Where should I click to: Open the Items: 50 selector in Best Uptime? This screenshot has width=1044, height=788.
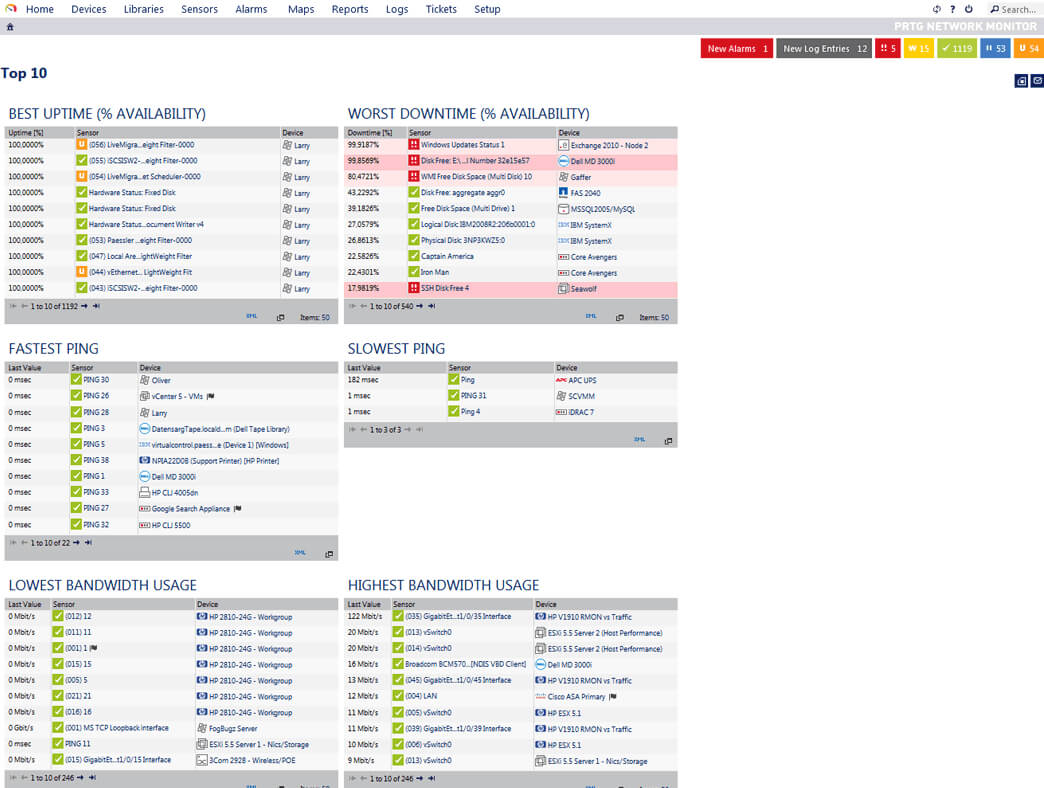(x=314, y=317)
